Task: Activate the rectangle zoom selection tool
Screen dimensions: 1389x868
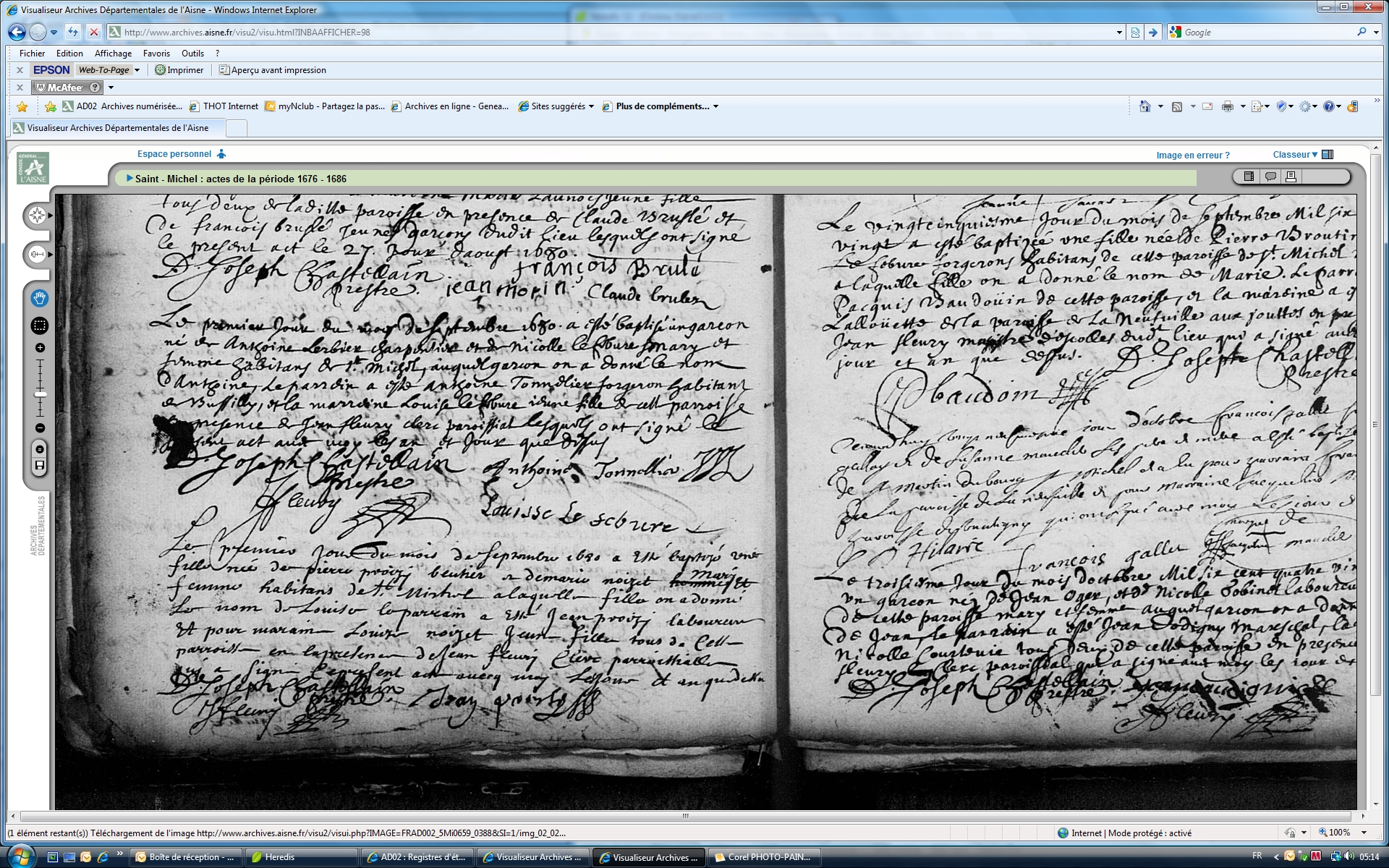Action: click(39, 325)
